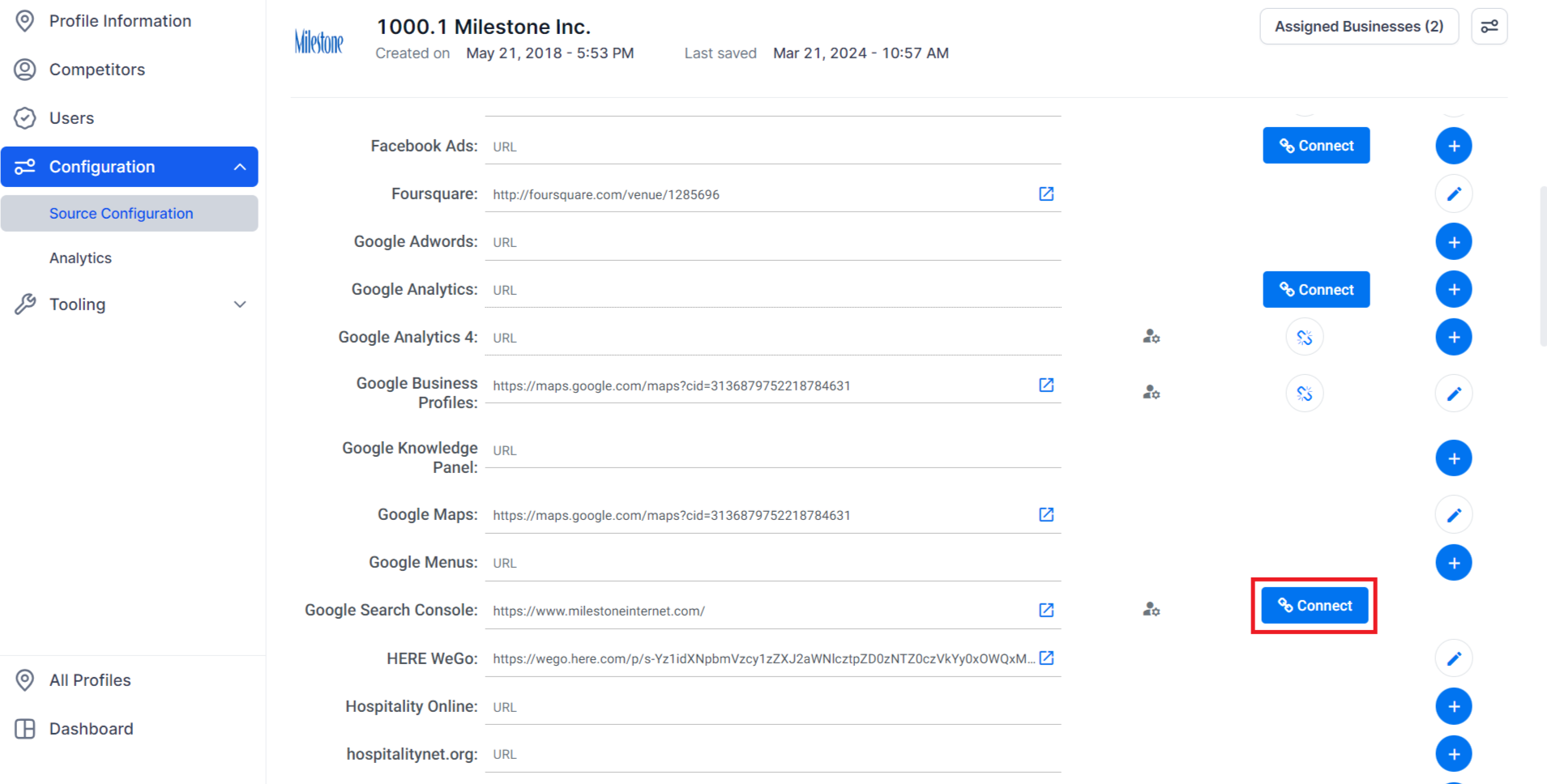Image resolution: width=1547 pixels, height=784 pixels.
Task: Connect the Google Analytics source
Action: (x=1316, y=290)
